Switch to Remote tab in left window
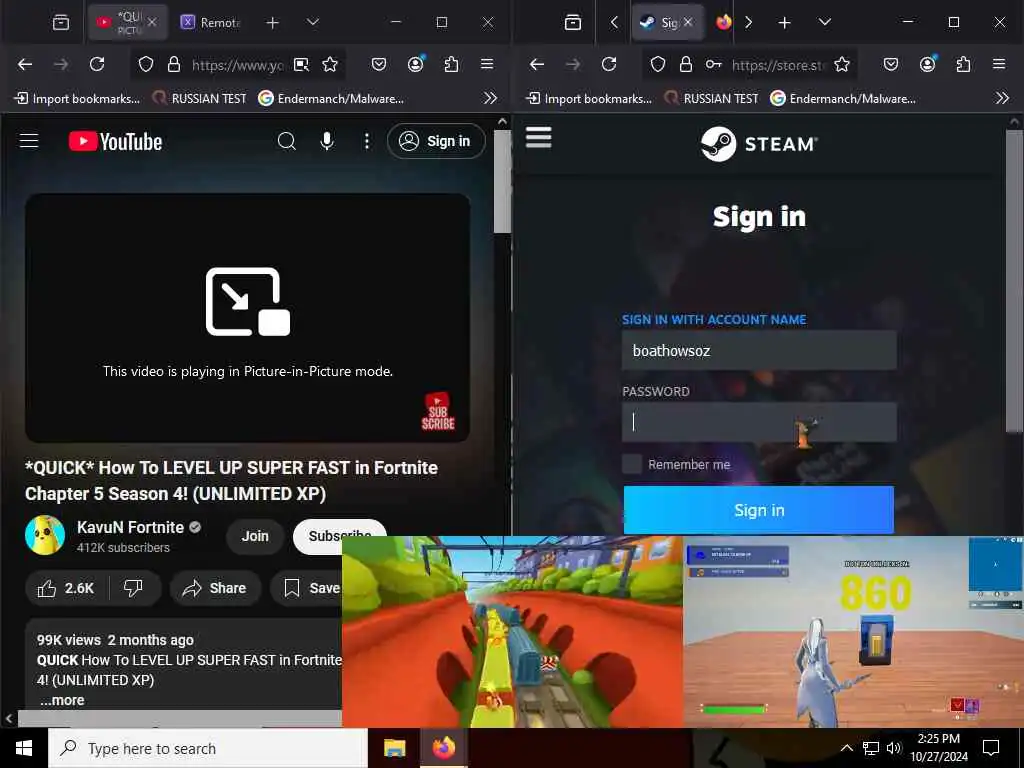The image size is (1024, 768). pyautogui.click(x=210, y=23)
